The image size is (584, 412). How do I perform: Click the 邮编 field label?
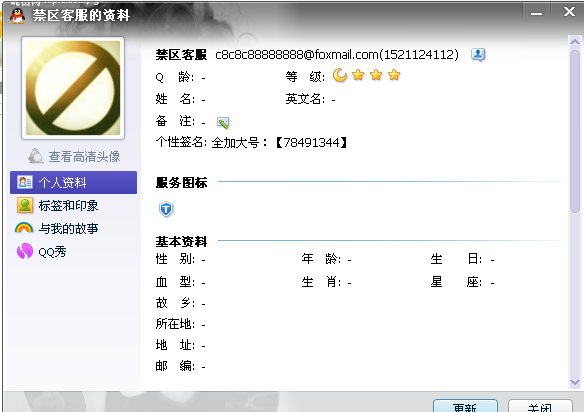coord(175,366)
